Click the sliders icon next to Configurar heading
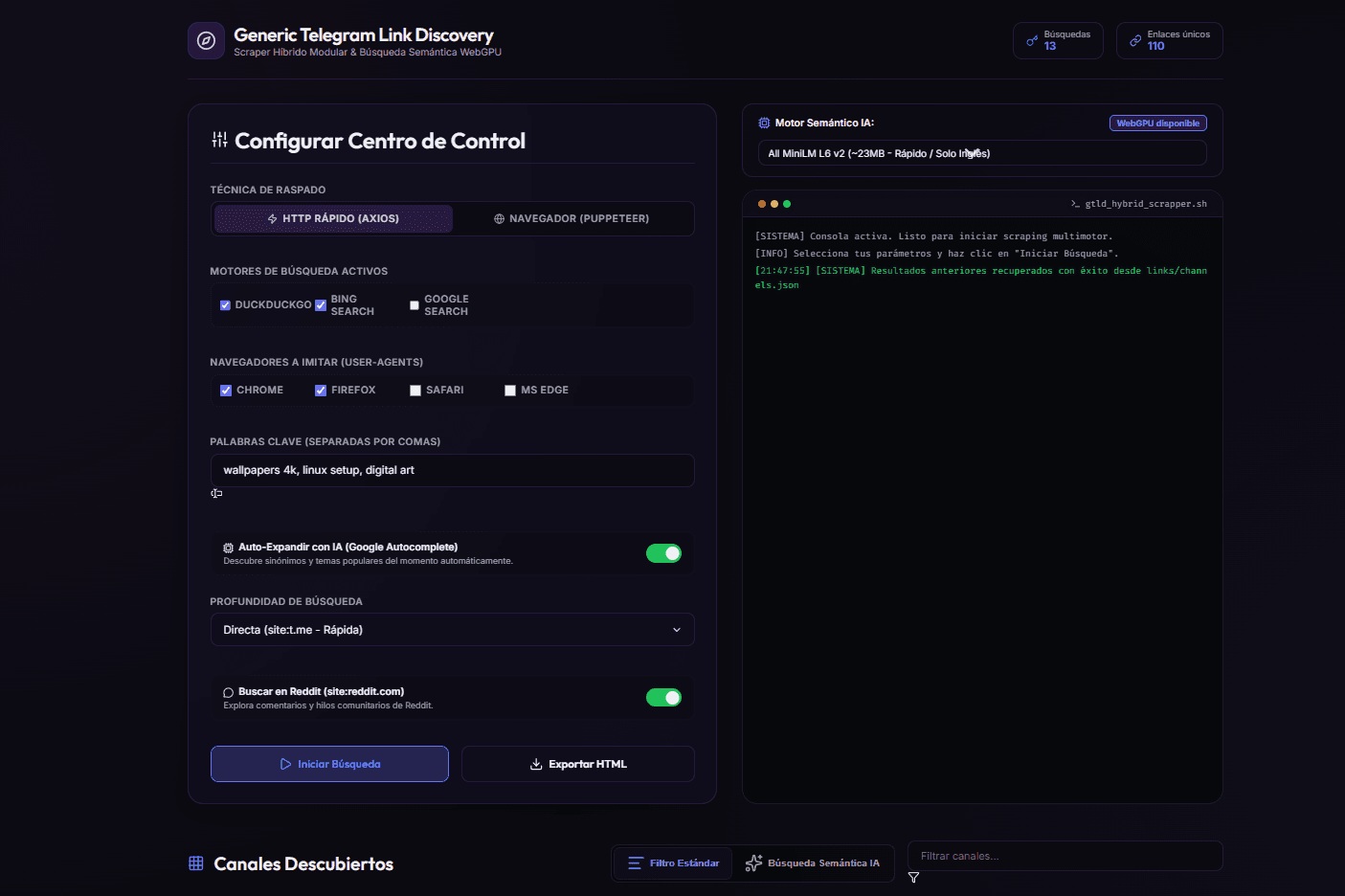 [x=219, y=140]
